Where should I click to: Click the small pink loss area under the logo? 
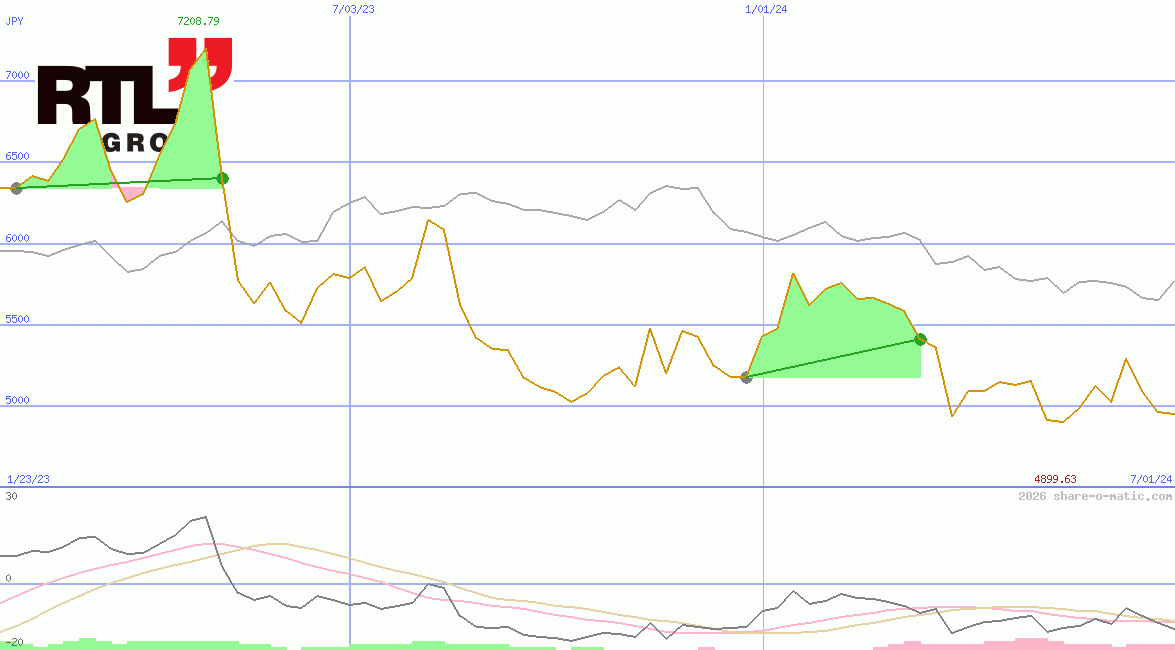131,190
